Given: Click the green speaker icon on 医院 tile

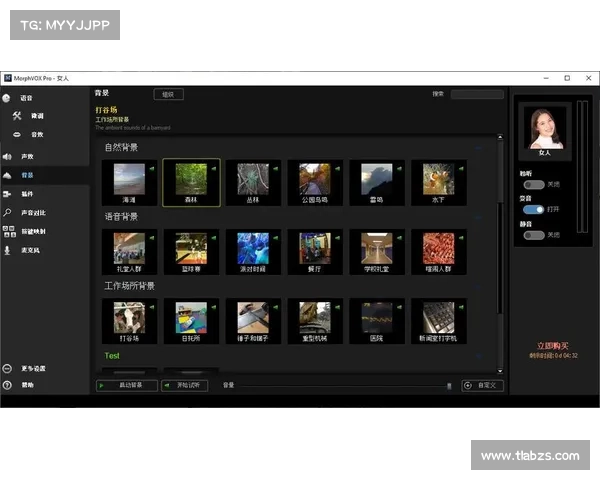Looking at the screenshot, I should (399, 307).
